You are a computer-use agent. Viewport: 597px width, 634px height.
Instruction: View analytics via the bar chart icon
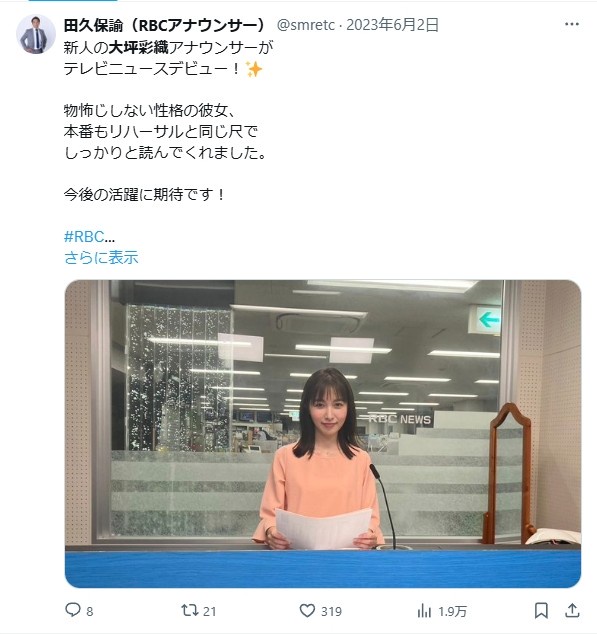(424, 611)
